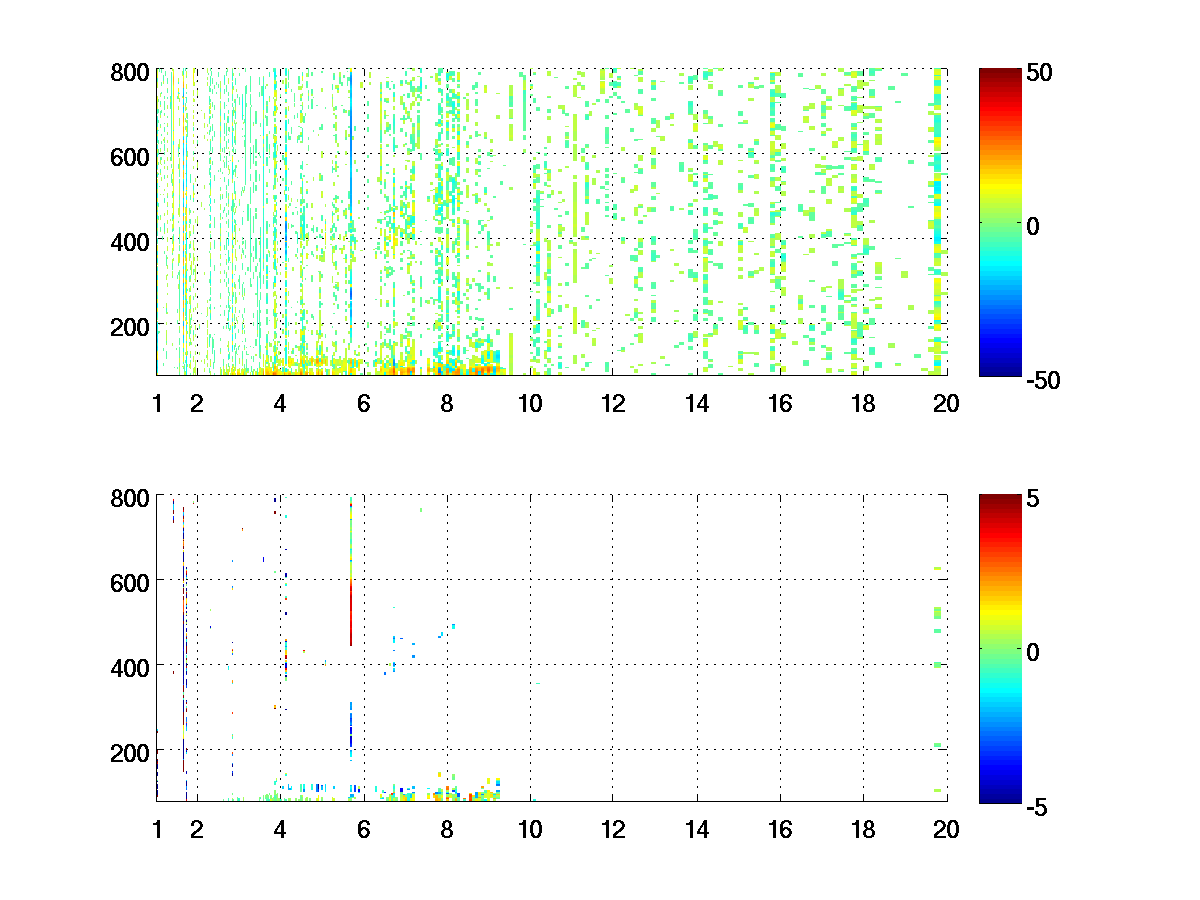The image size is (1200, 900).
Task: Click y-axis label 200 of upper plot
Action: [130, 326]
